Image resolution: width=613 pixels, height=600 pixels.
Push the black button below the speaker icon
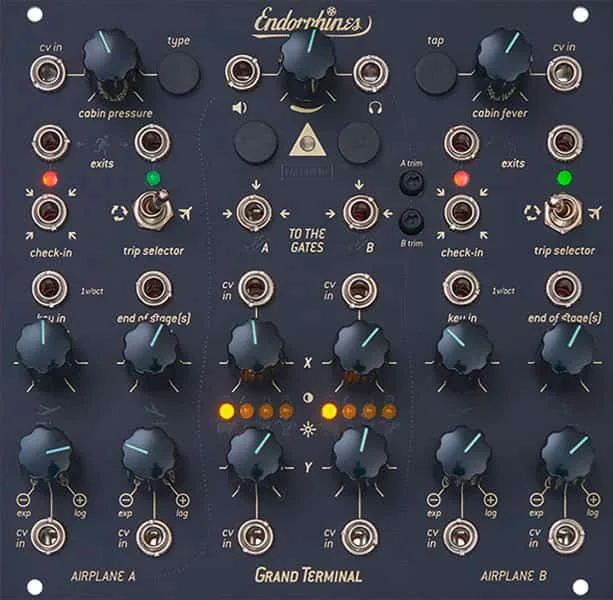click(256, 143)
